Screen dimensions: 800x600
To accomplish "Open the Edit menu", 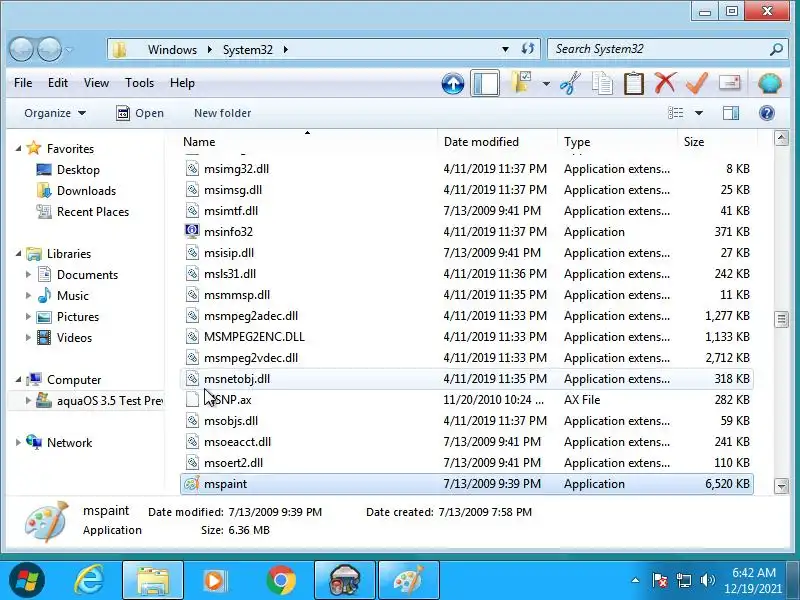I will click(58, 83).
